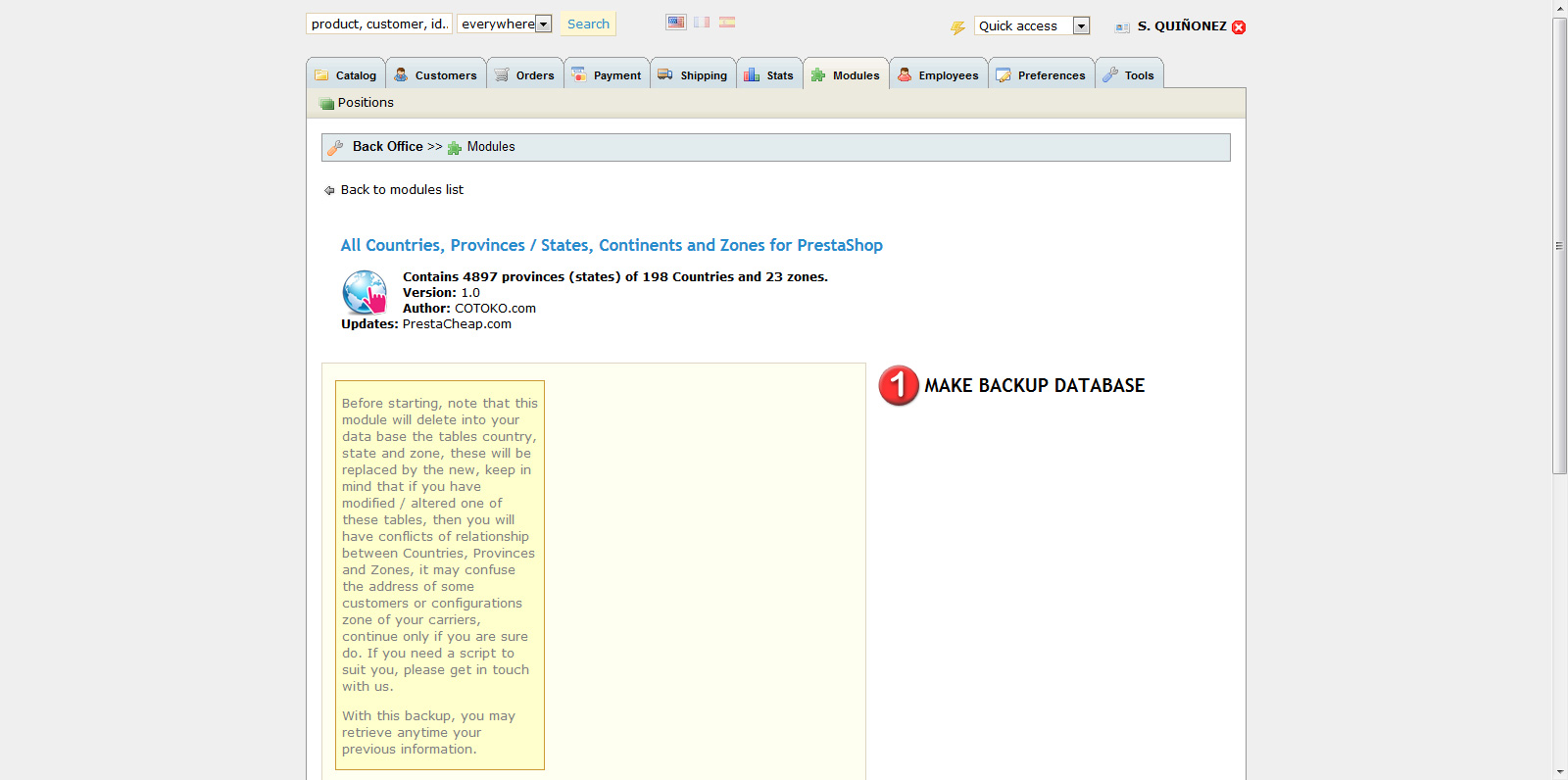Click the COTOKO.com author text
Image resolution: width=1568 pixels, height=780 pixels.
pyautogui.click(x=495, y=309)
